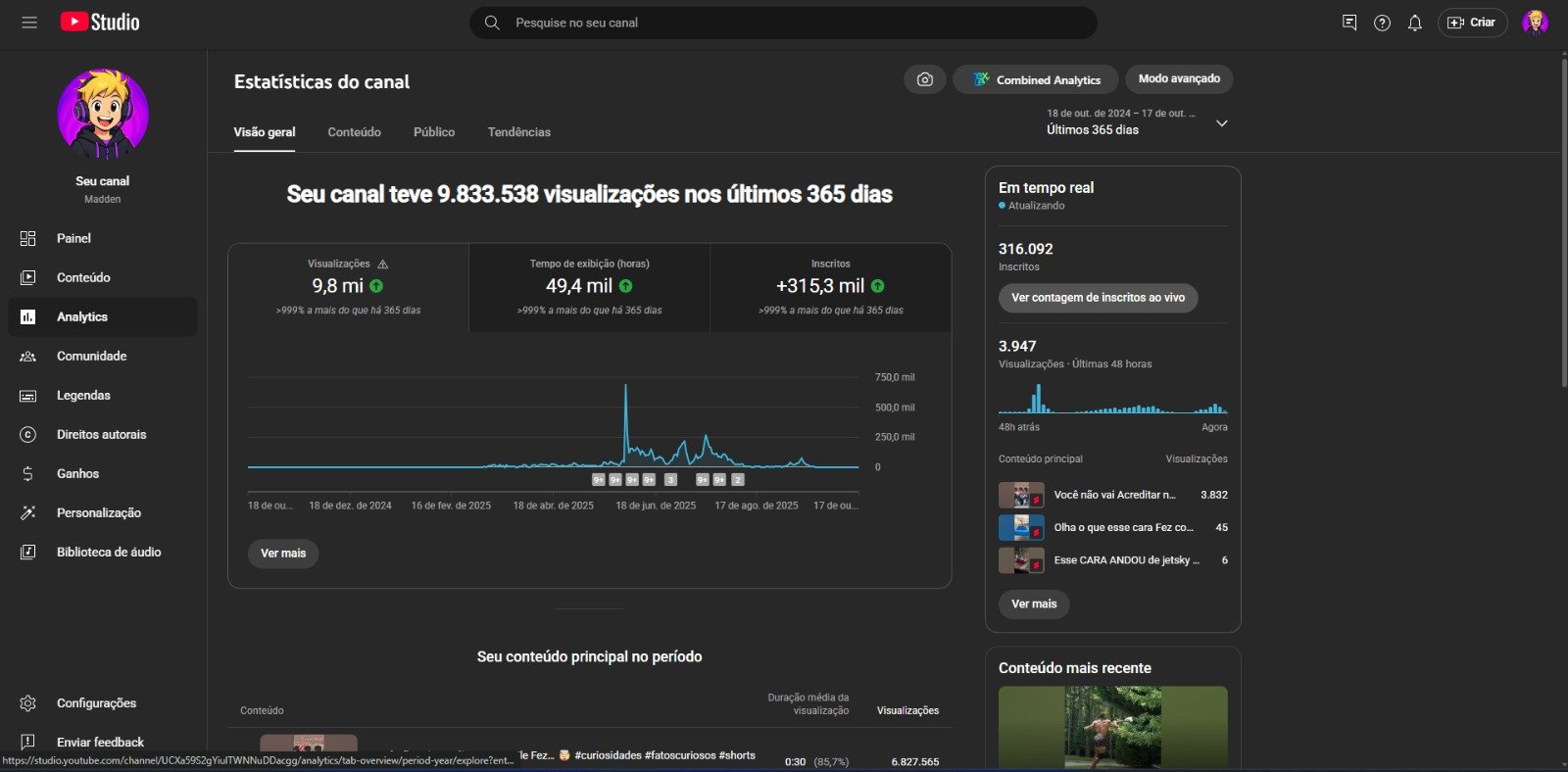Switch to the Conteúdo tab

[x=354, y=132]
